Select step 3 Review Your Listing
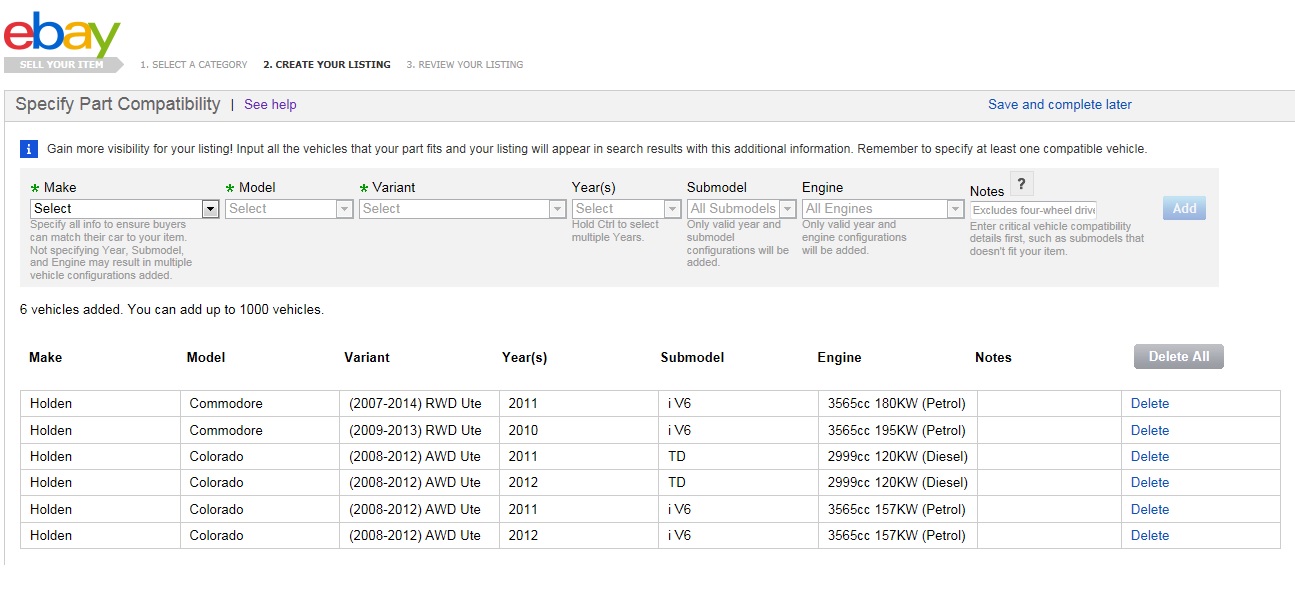This screenshot has height=589, width=1295. point(464,65)
